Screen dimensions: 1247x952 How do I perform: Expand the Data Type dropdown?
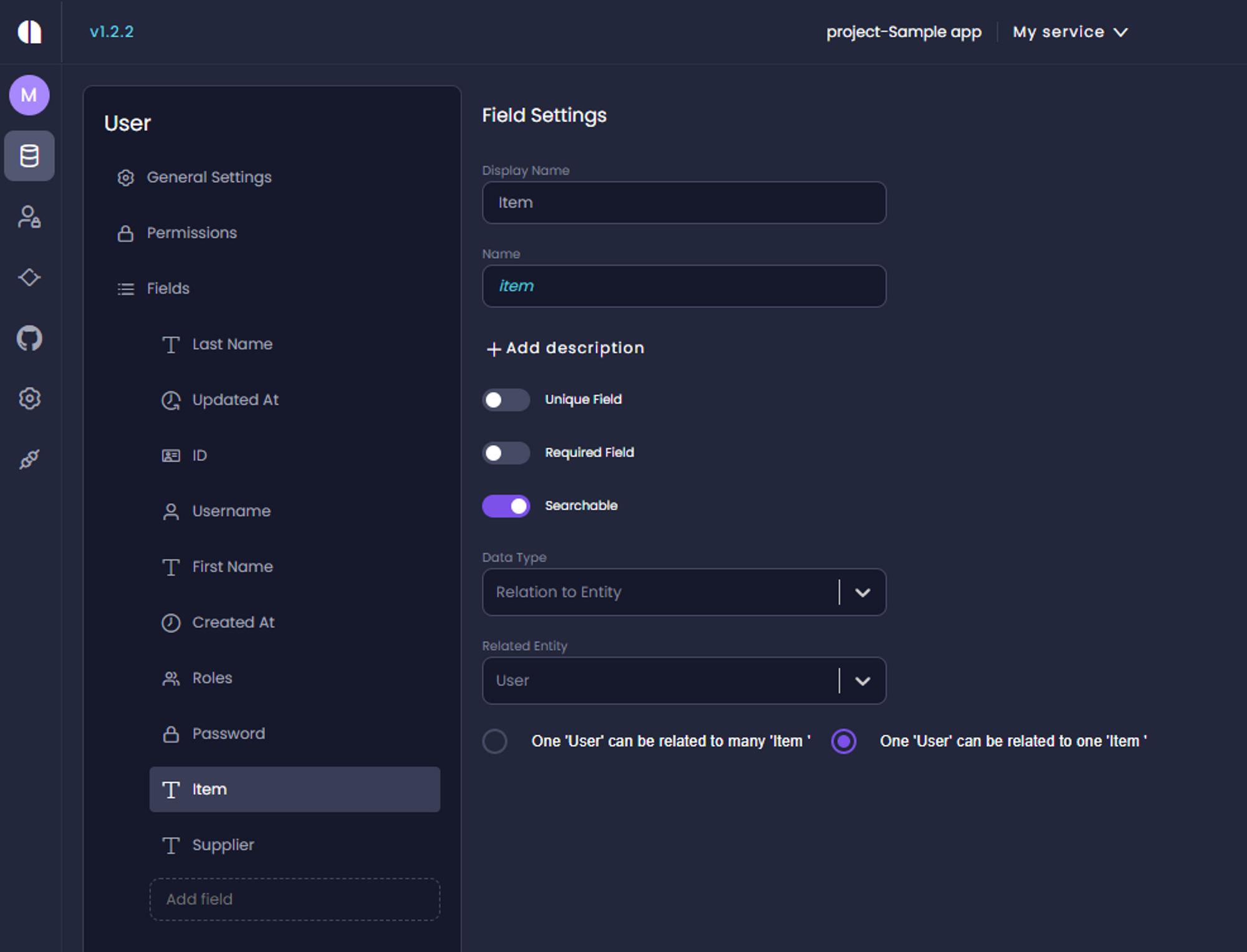click(862, 592)
